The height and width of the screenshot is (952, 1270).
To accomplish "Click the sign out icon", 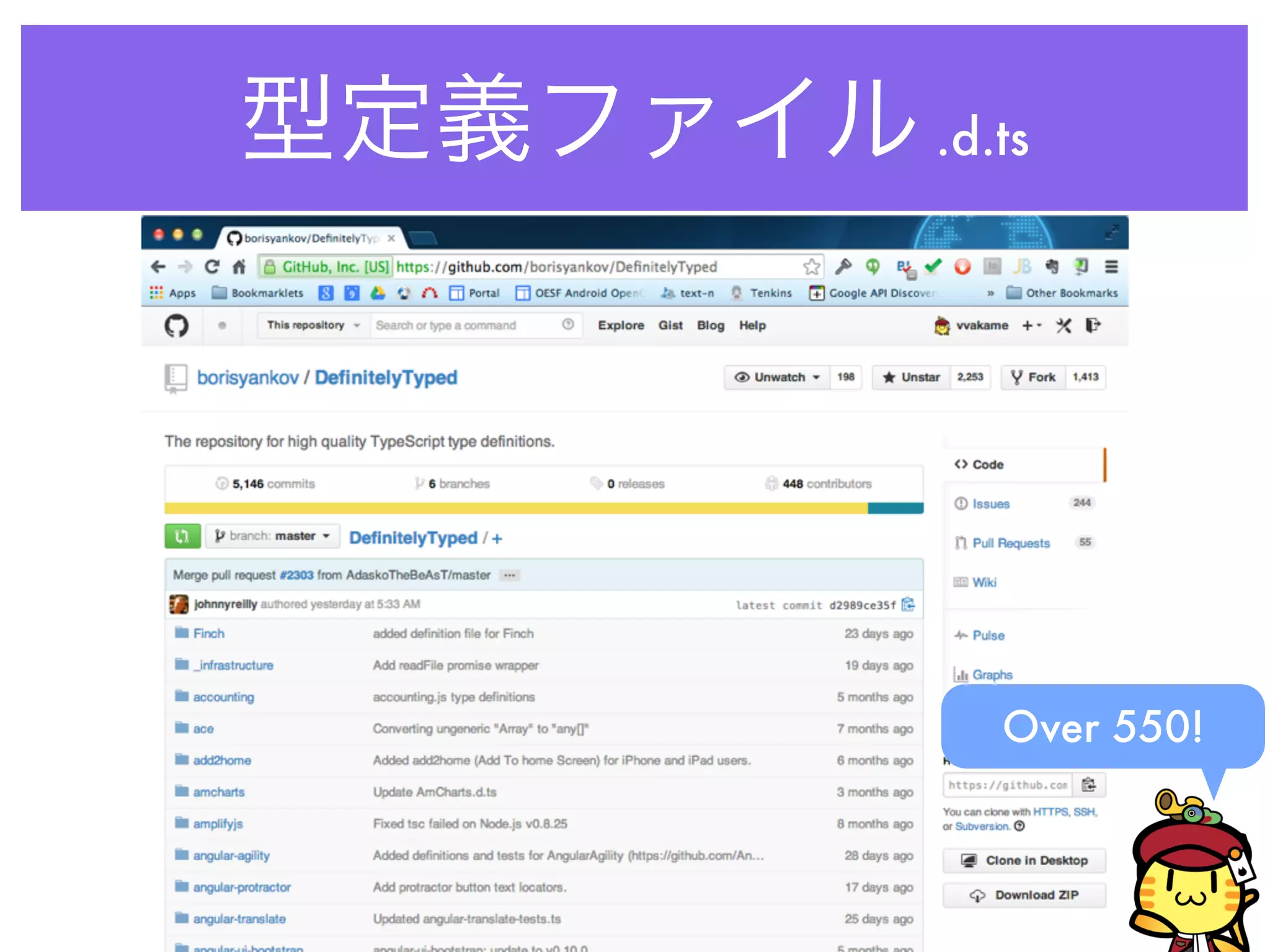I will coord(1093,325).
